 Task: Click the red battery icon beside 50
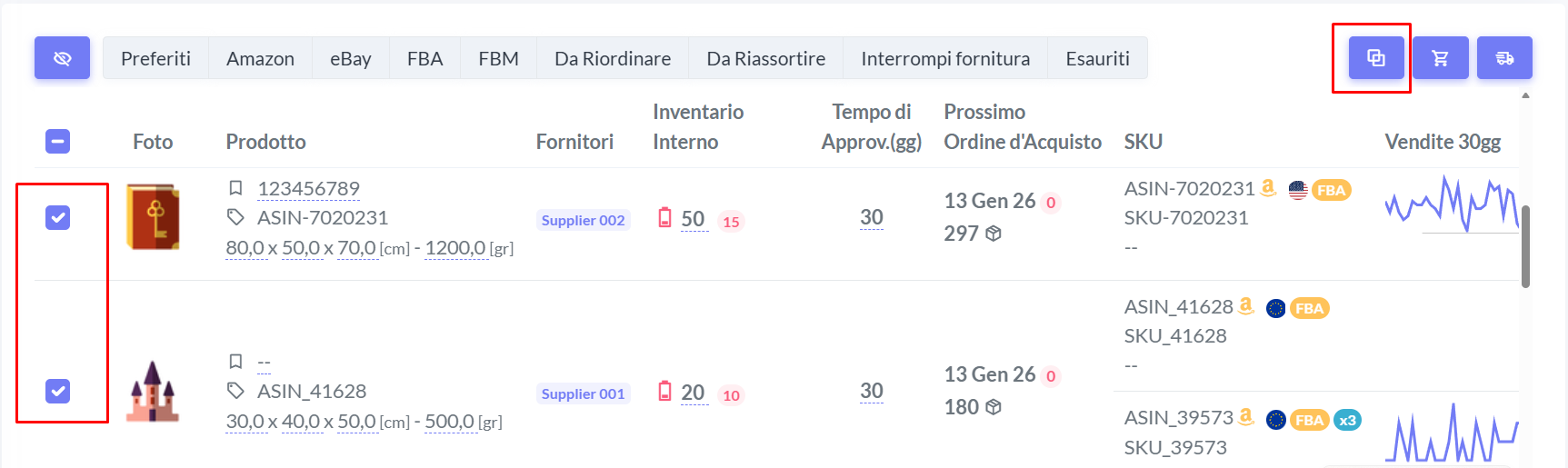coord(665,218)
